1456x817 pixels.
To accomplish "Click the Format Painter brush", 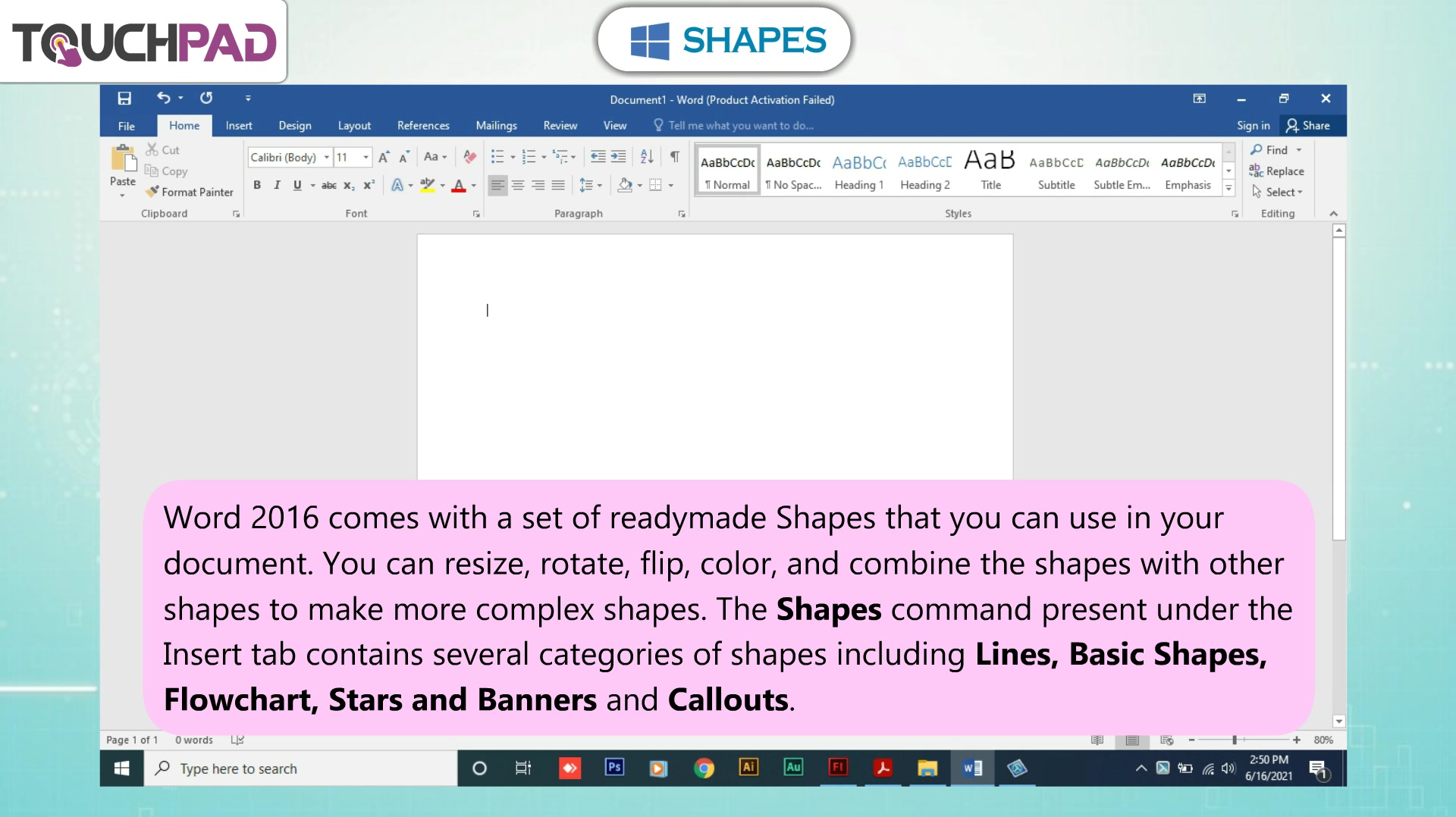I will [190, 192].
